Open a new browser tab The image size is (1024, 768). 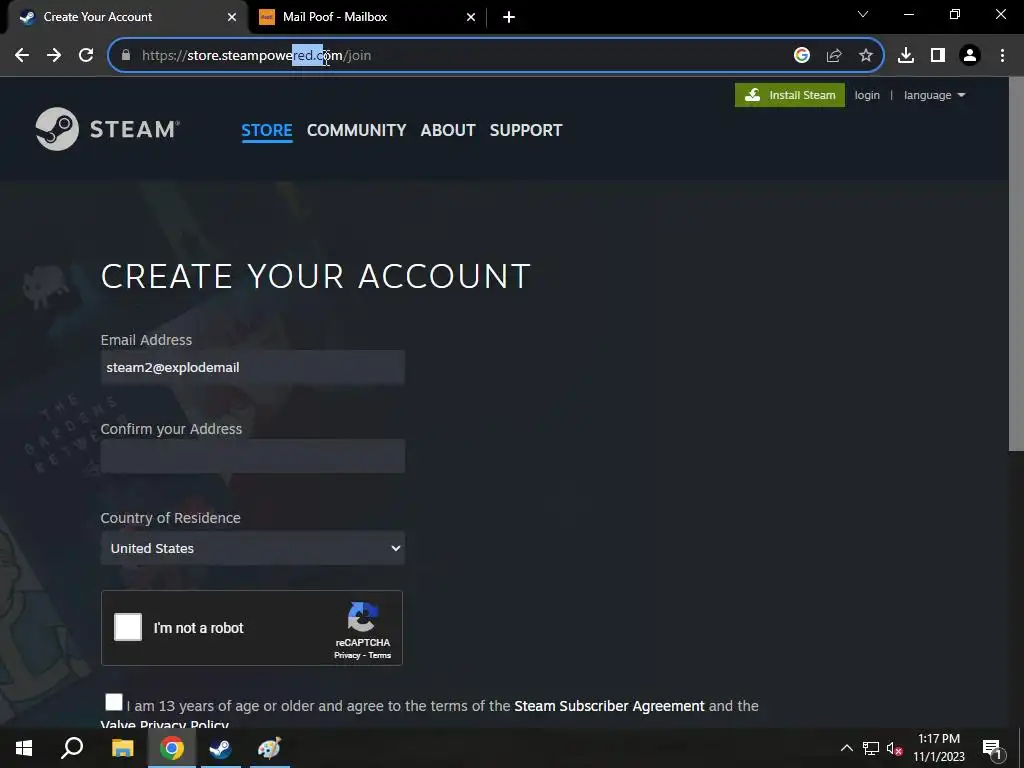click(x=509, y=17)
